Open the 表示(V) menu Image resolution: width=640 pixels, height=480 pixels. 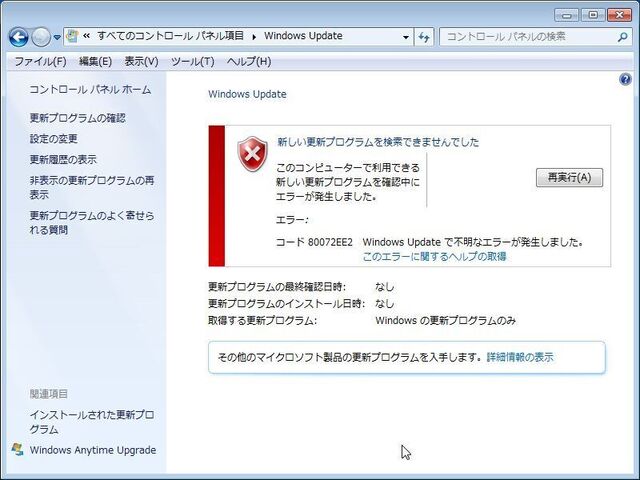(x=141, y=62)
